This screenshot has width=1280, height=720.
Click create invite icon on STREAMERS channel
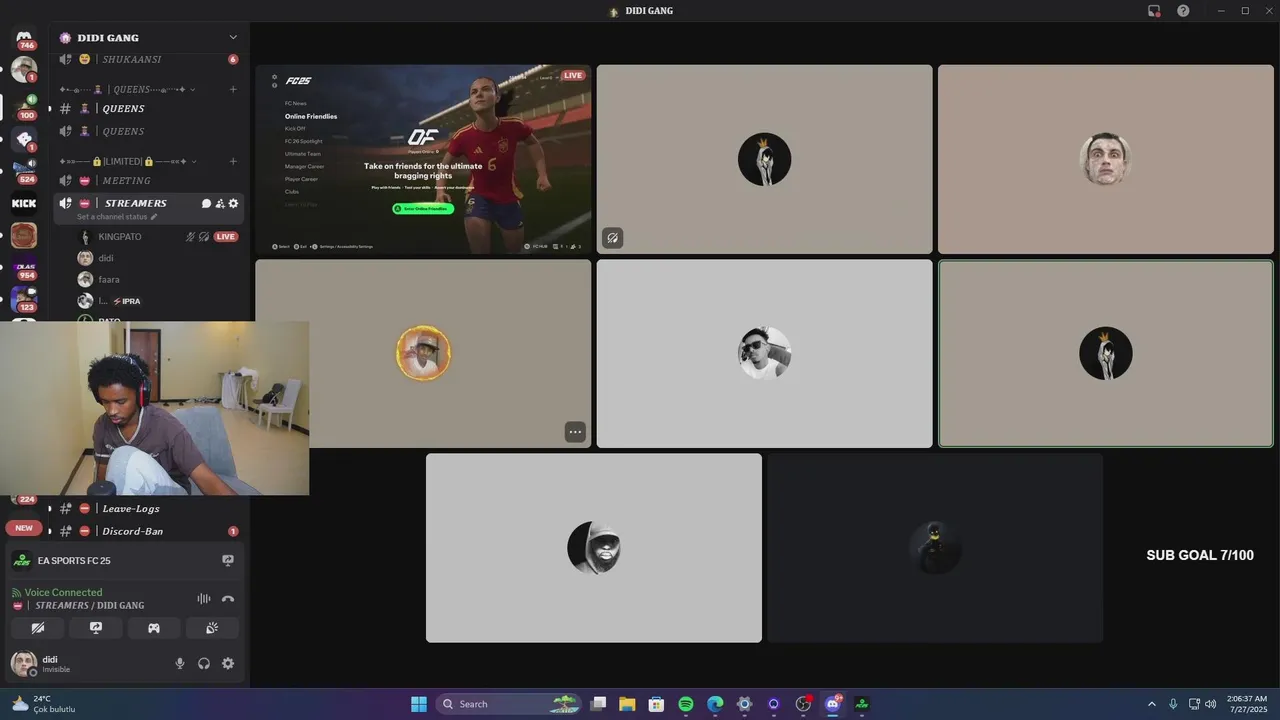pos(220,203)
